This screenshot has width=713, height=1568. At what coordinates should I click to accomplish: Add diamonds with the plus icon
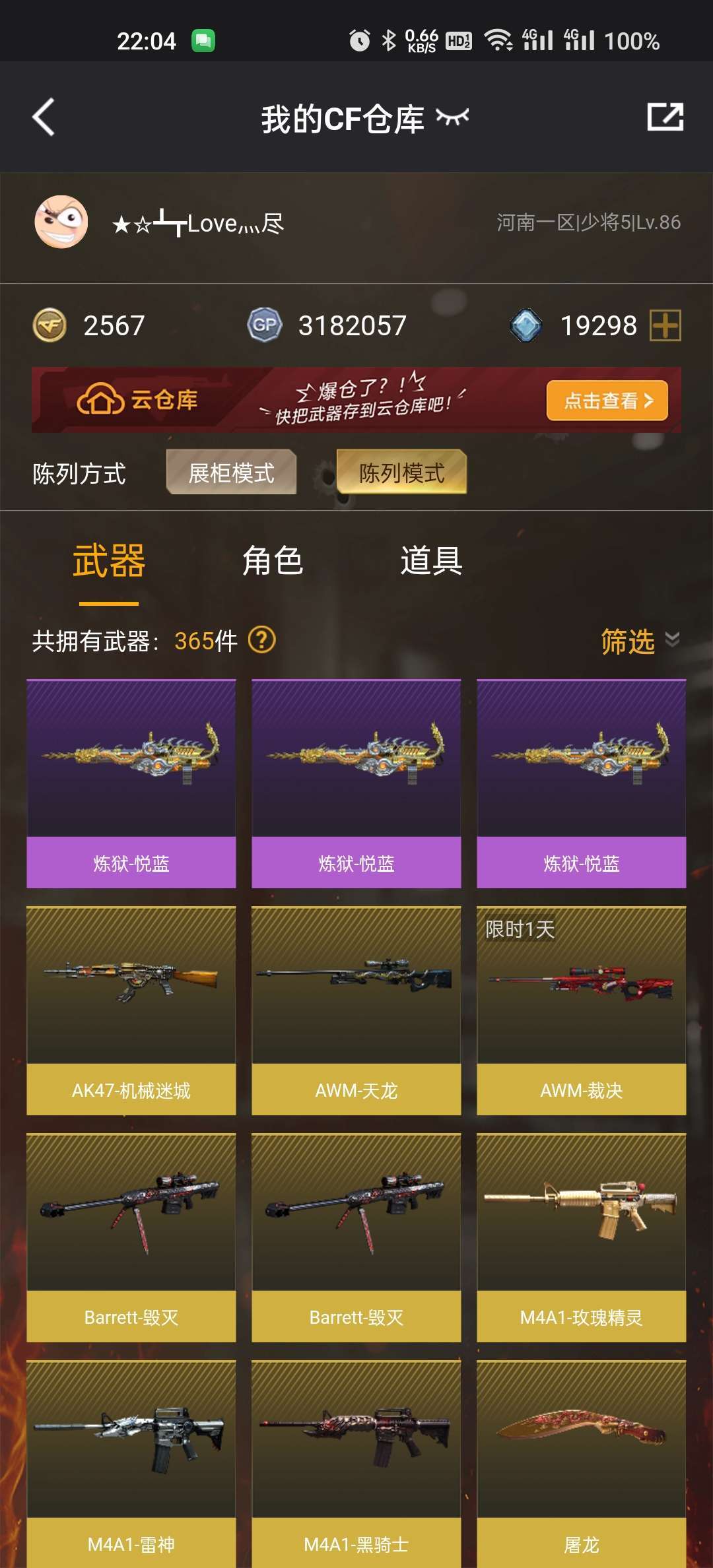tap(665, 325)
